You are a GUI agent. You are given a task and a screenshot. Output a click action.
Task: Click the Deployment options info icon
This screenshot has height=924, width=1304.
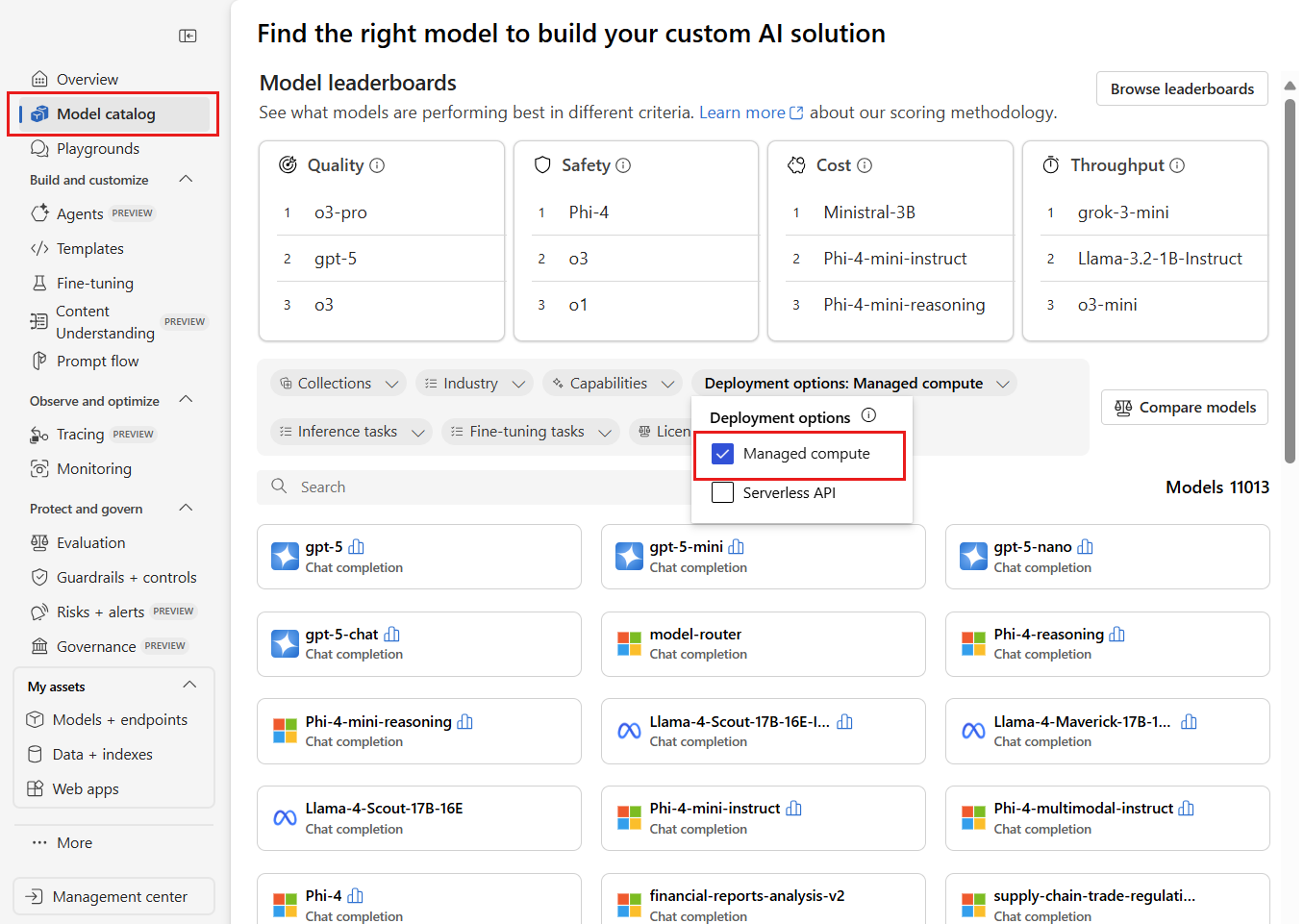[x=868, y=415]
